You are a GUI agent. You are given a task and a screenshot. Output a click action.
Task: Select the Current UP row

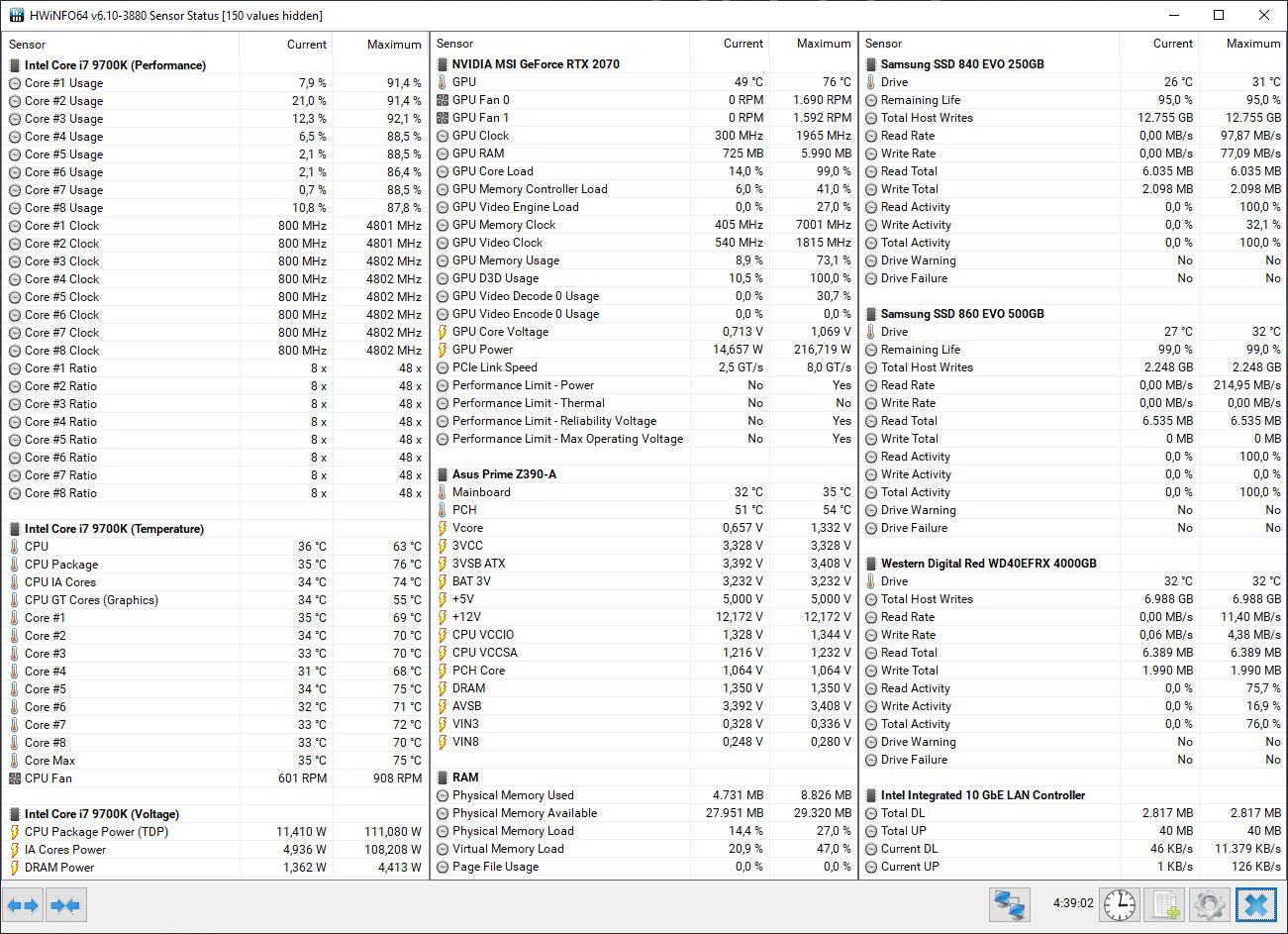(1073, 867)
